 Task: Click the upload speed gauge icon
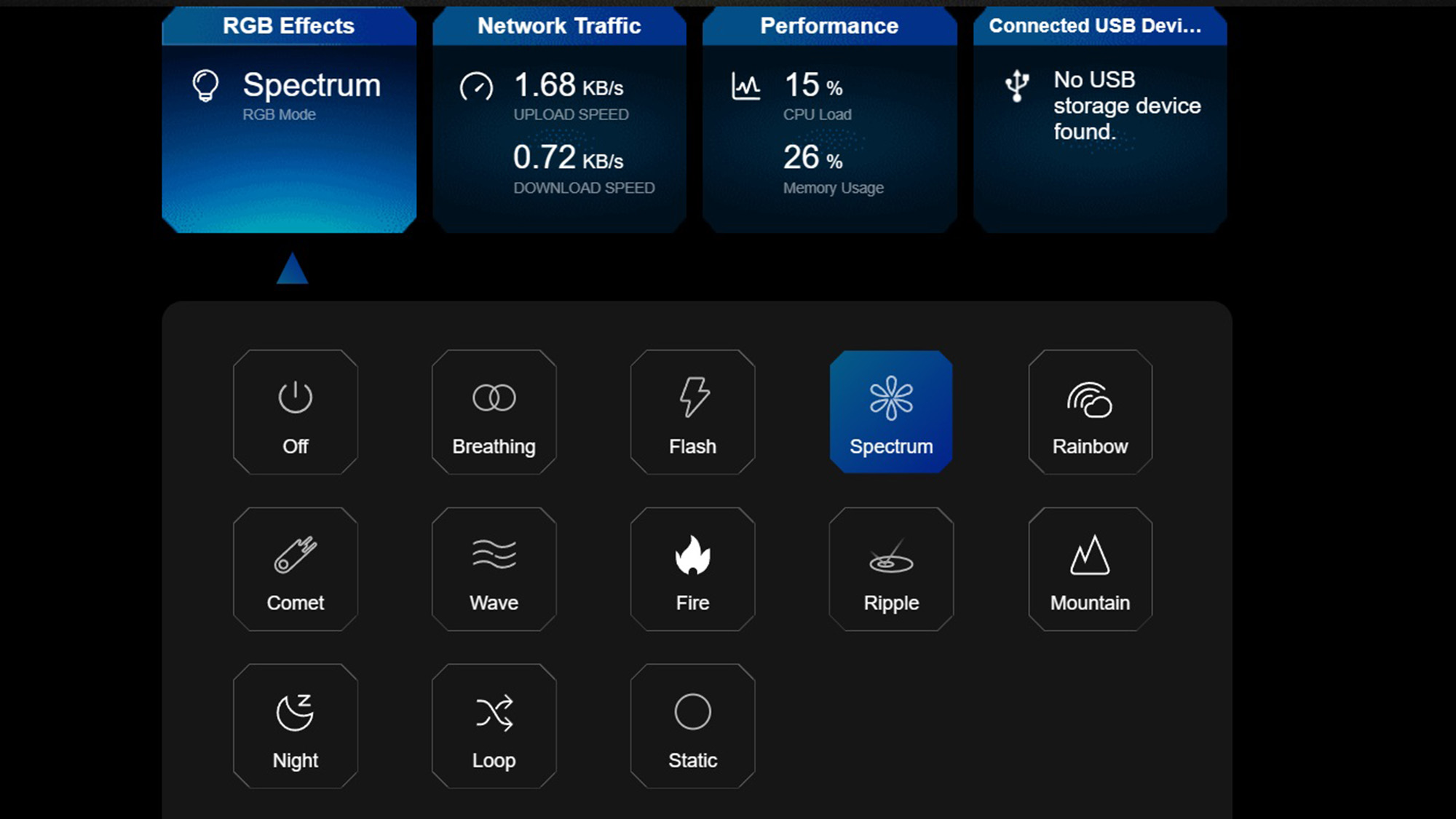coord(476,87)
